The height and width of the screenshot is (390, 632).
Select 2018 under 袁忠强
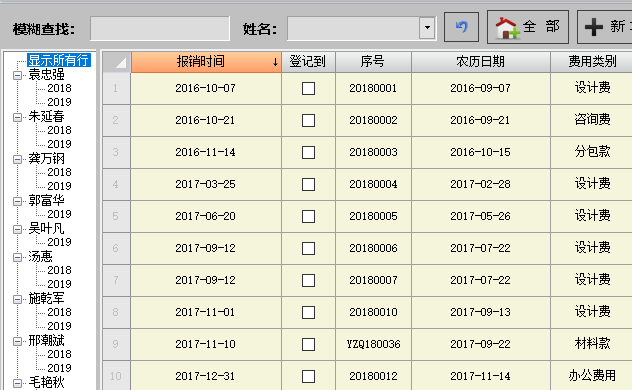[59, 88]
